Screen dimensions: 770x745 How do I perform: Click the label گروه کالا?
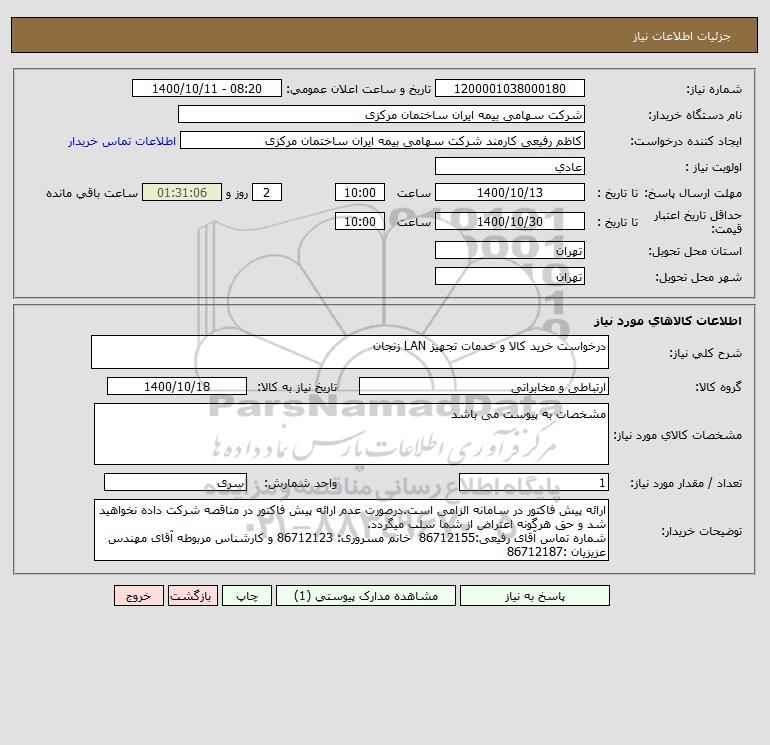pyautogui.click(x=718, y=387)
